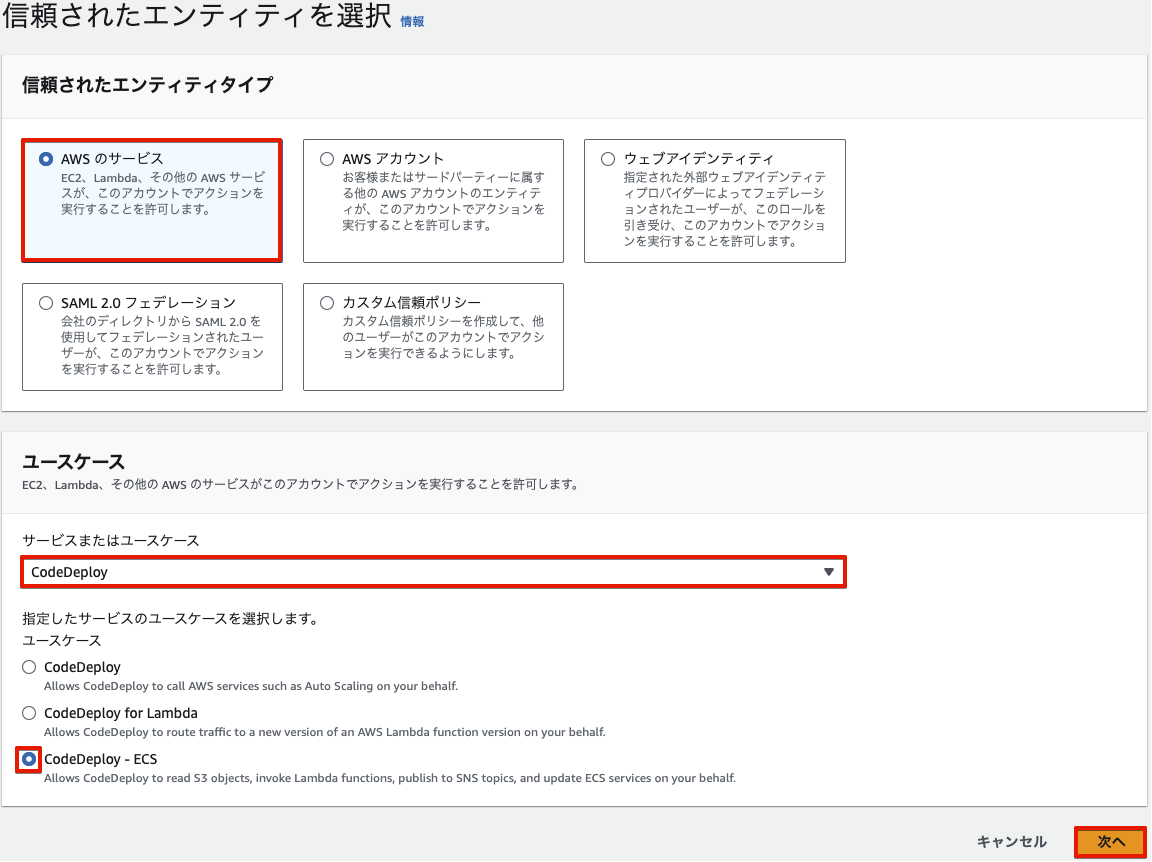This screenshot has width=1152, height=862.
Task: Choose CodeDeploy for Lambda use case
Action: 29,713
